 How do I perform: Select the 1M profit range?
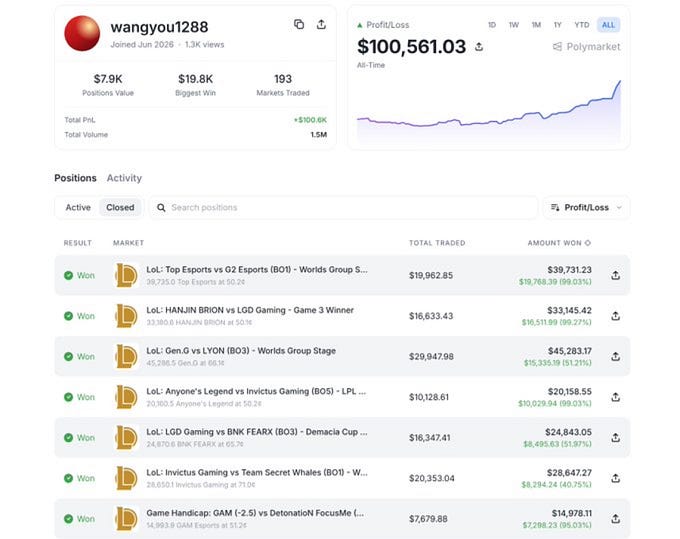pos(536,25)
